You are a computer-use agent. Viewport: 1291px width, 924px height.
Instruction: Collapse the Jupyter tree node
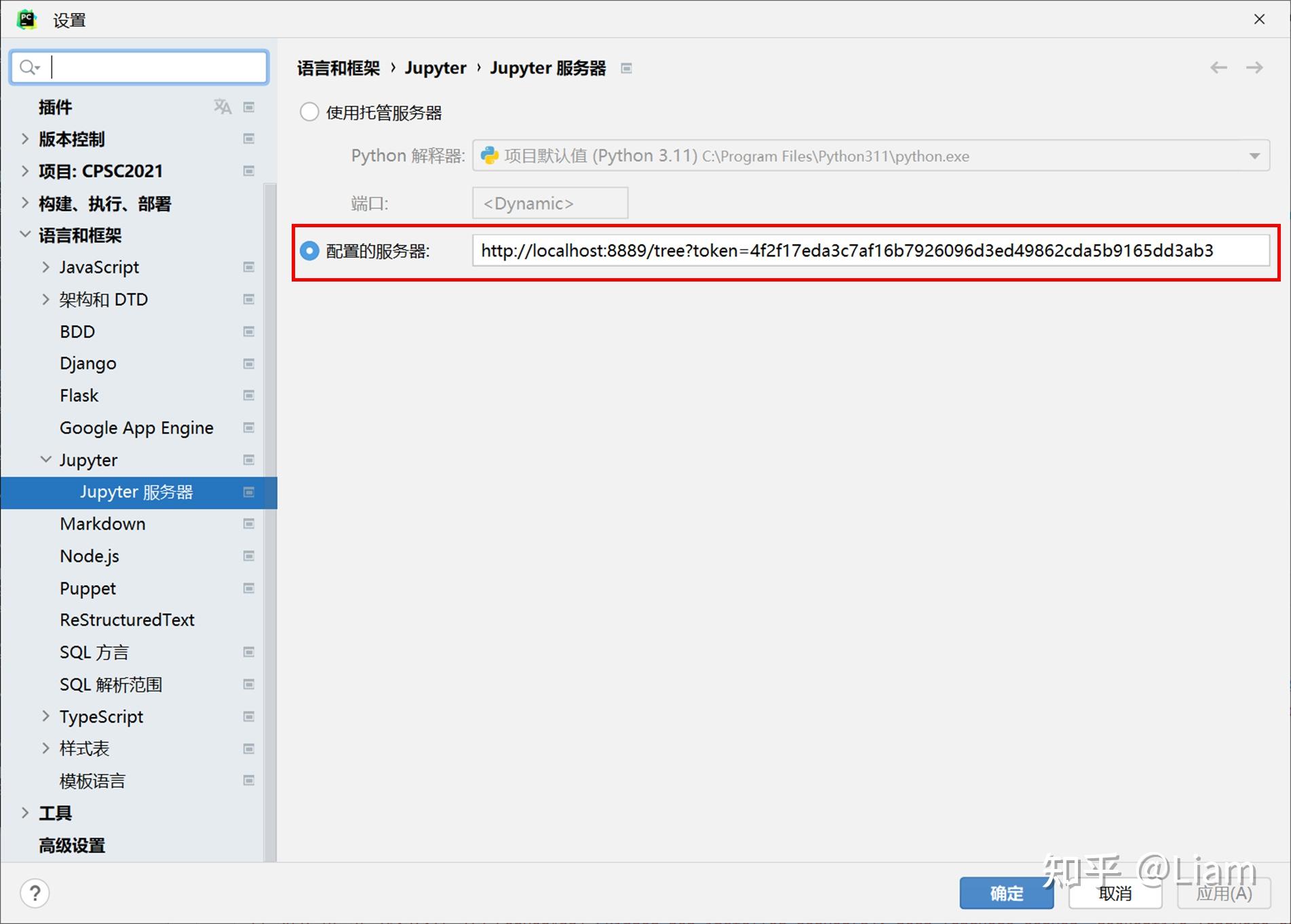tap(45, 459)
